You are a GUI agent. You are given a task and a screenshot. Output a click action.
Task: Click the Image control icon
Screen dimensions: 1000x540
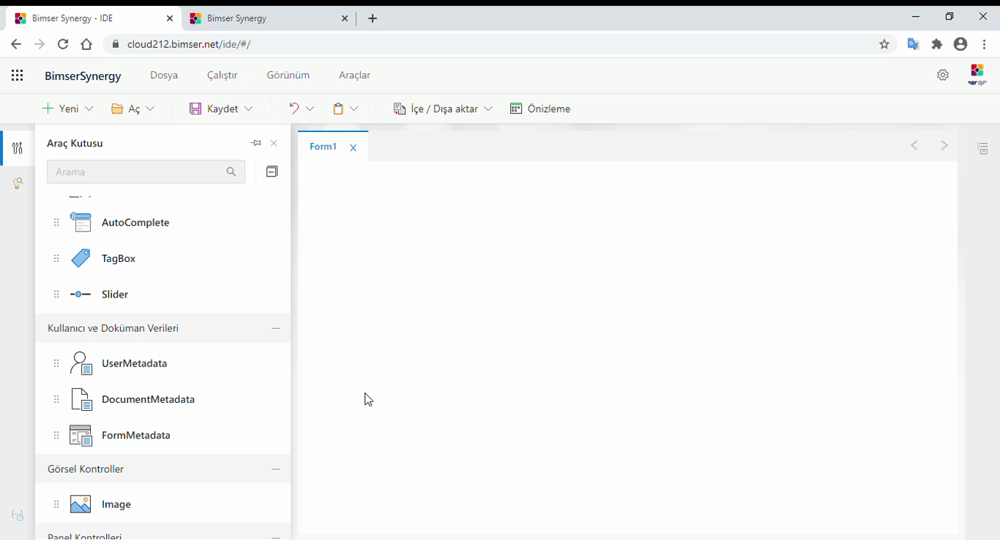(81, 505)
